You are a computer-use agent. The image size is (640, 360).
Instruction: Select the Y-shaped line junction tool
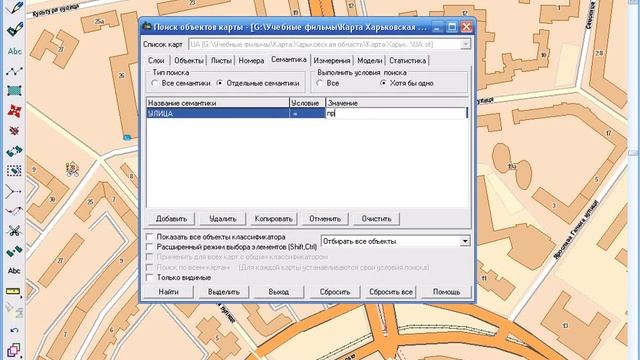click(x=14, y=191)
